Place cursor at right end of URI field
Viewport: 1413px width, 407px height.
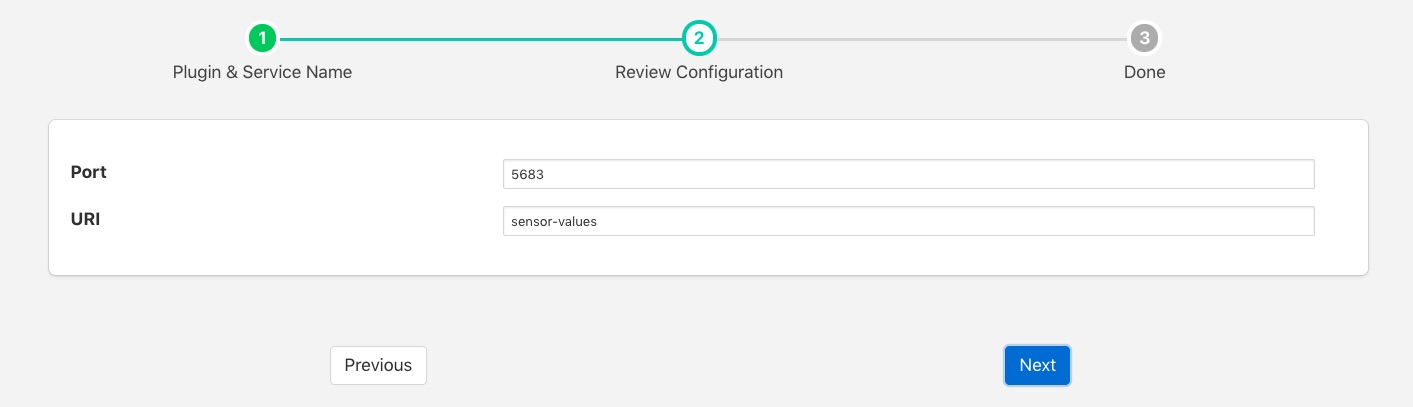[x=1300, y=221]
